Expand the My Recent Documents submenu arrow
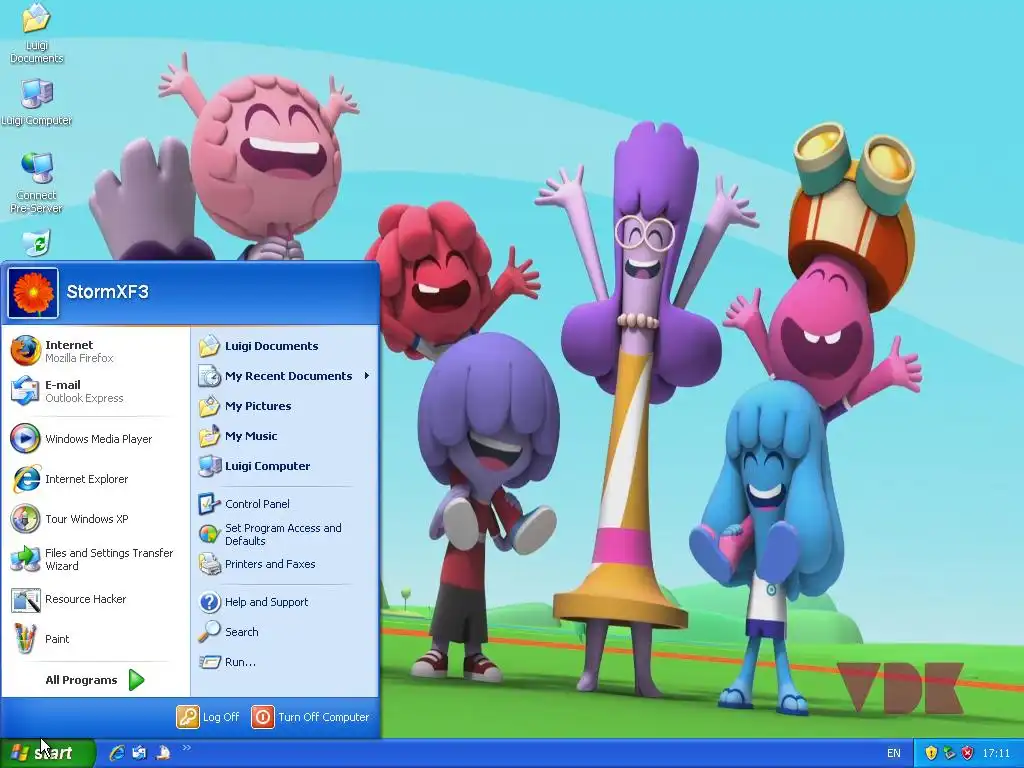Image resolution: width=1024 pixels, height=768 pixels. (366, 376)
